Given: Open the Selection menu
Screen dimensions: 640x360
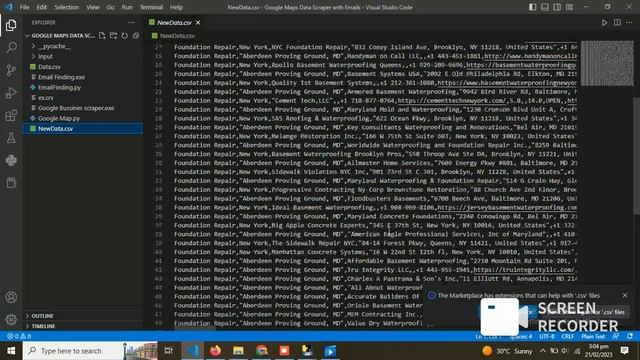Looking at the screenshot, I should tap(67, 7).
